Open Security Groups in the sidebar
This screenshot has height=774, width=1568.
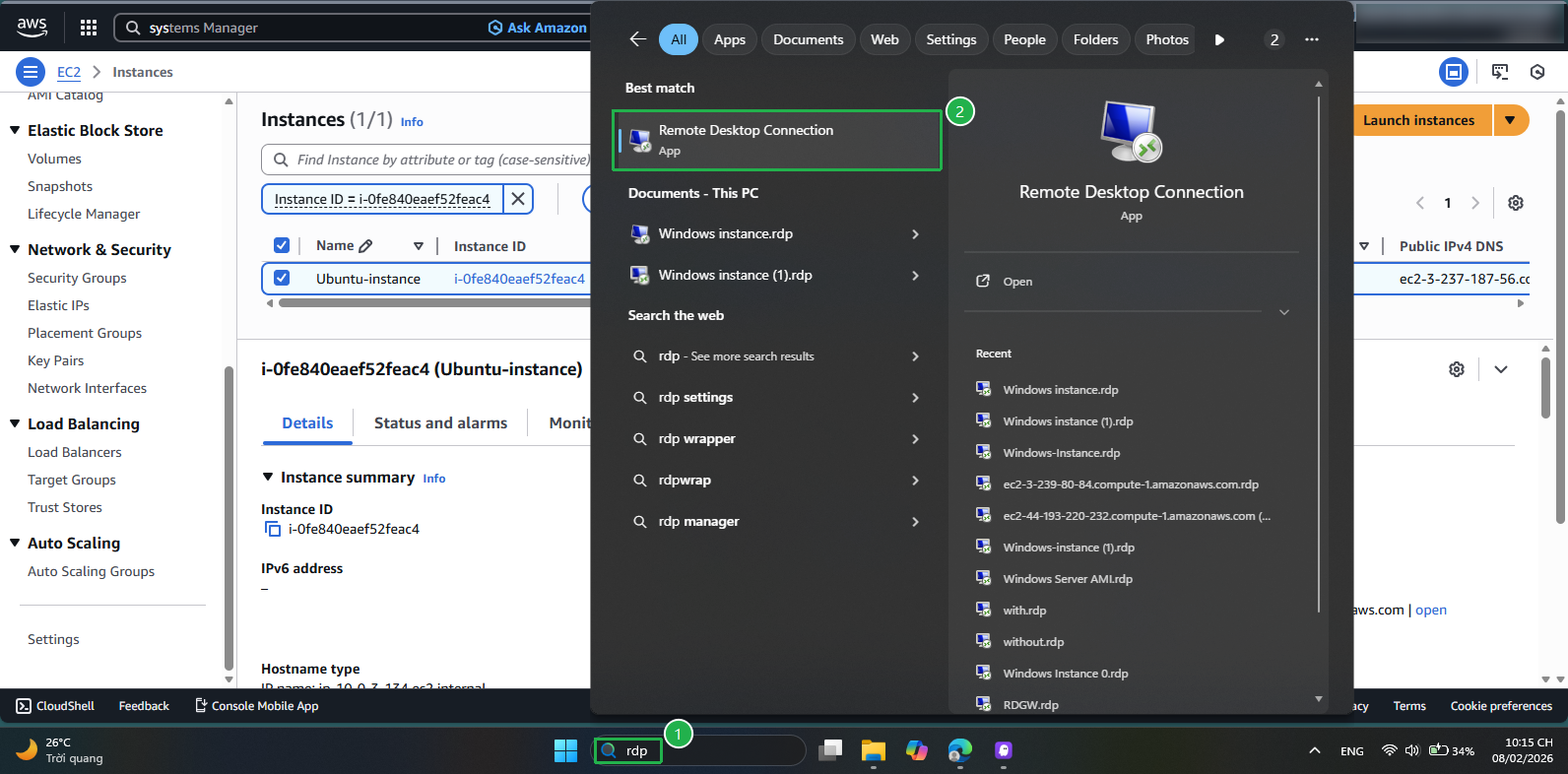[77, 278]
